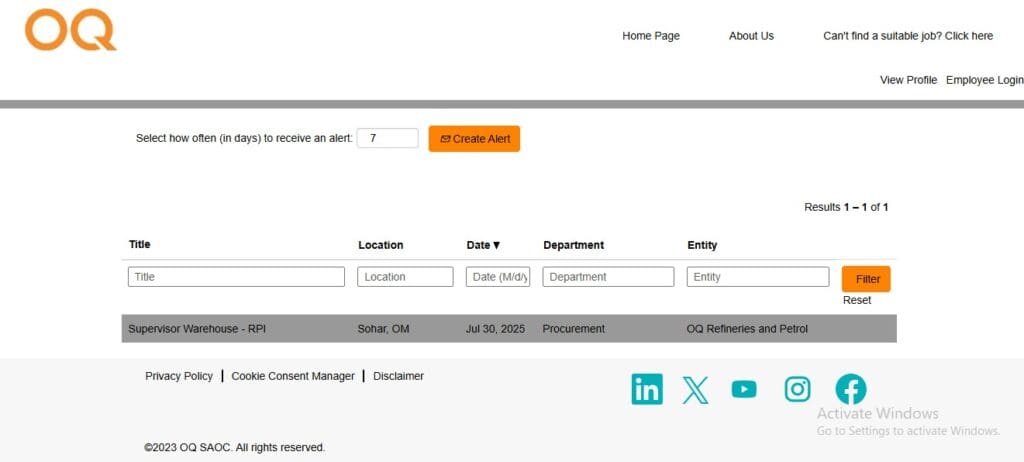Click the Create Alert button

(x=474, y=139)
